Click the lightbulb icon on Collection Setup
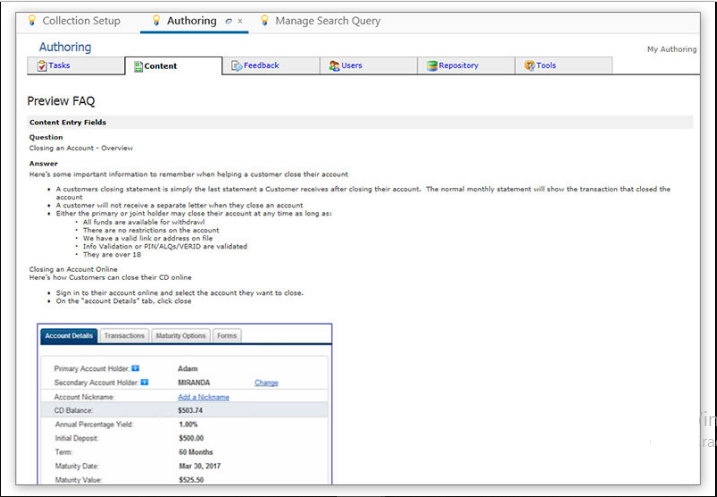The image size is (717, 497). (x=32, y=21)
